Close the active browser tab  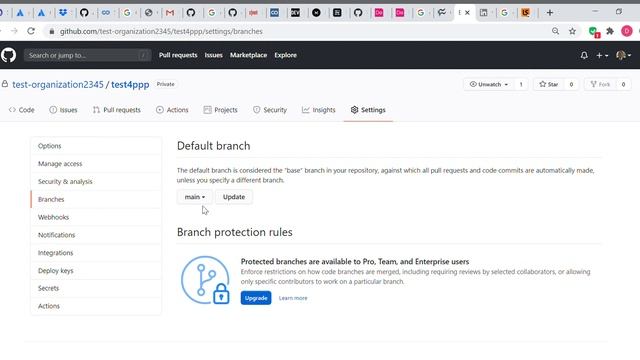(x=467, y=13)
